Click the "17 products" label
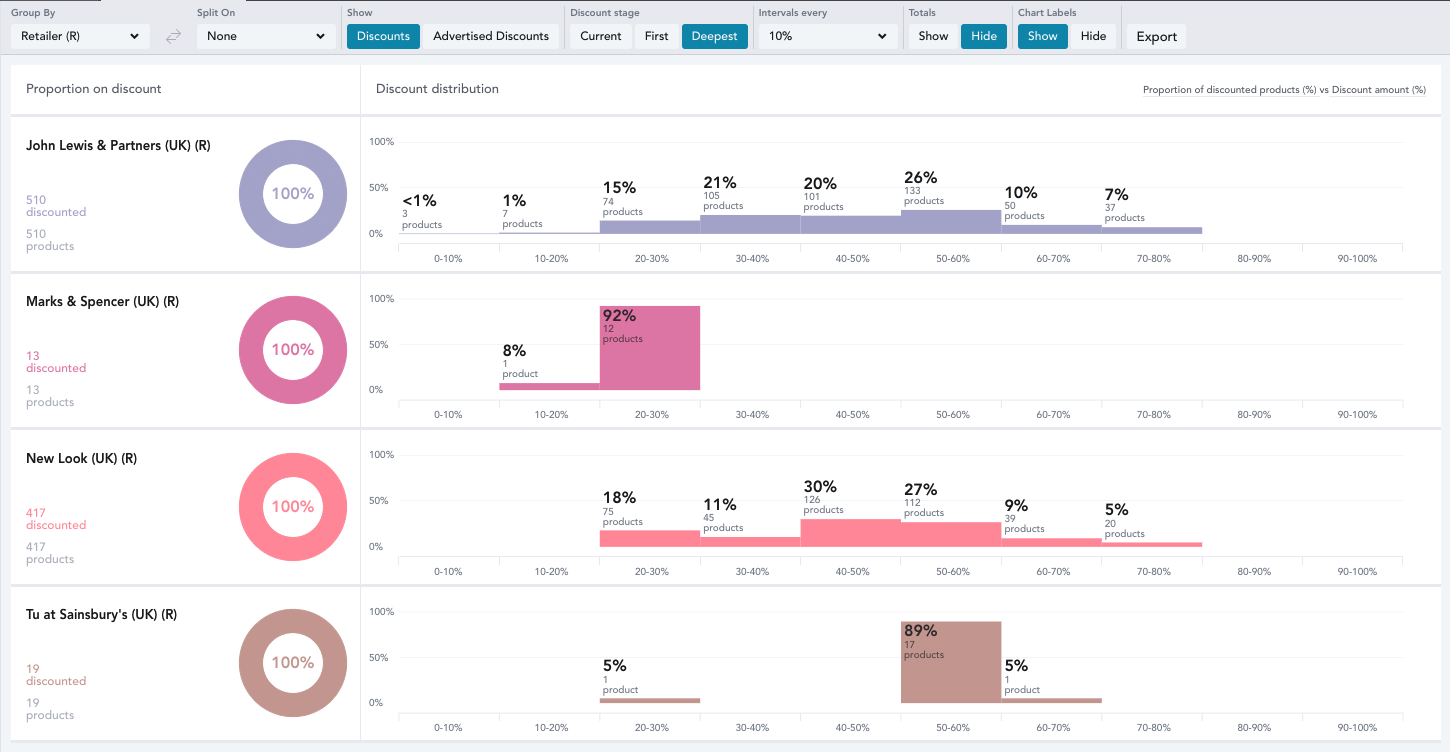The height and width of the screenshot is (752, 1450). pos(923,650)
